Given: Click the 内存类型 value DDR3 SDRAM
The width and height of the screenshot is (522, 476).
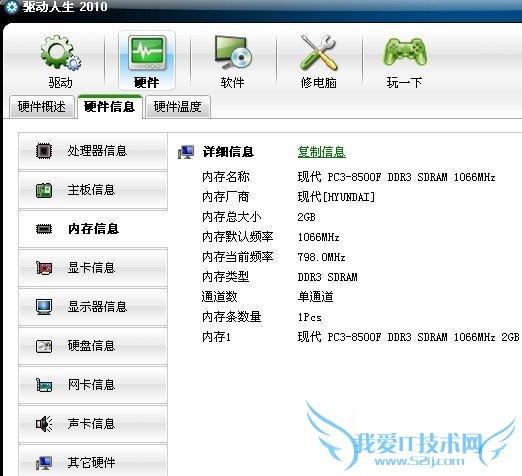Looking at the screenshot, I should [x=327, y=277].
